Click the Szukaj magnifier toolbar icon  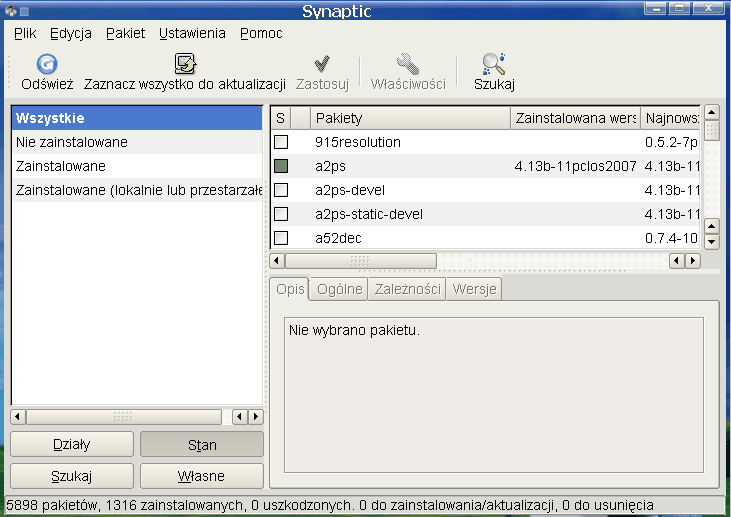[x=494, y=64]
